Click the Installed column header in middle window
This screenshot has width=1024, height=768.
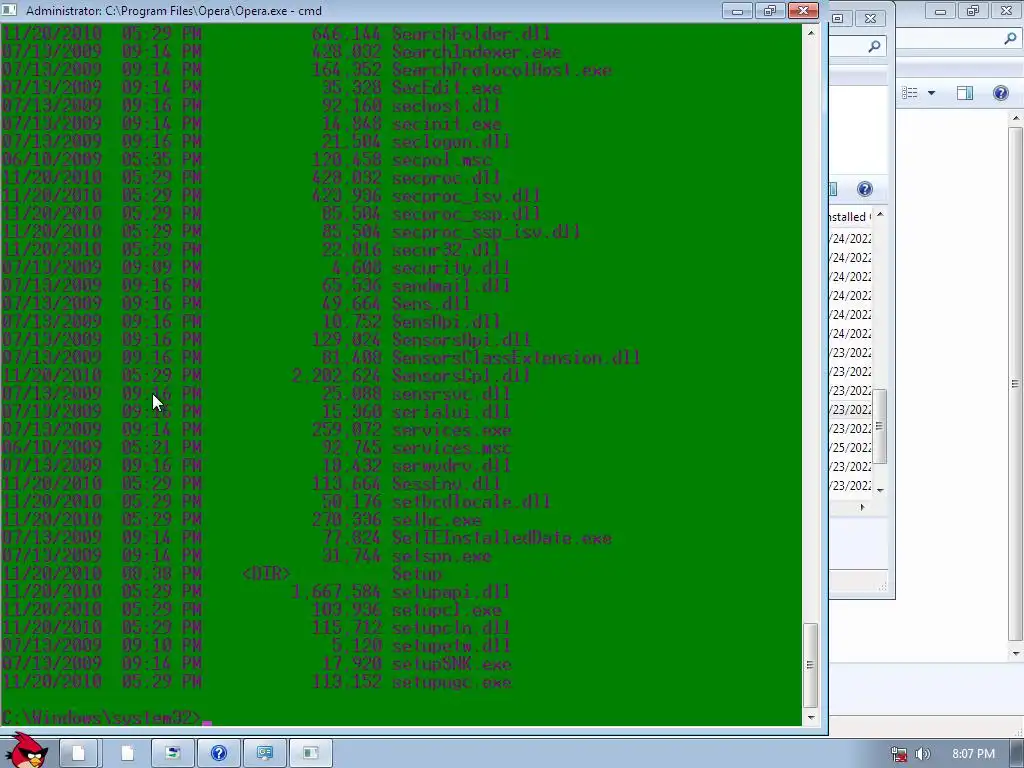[x=849, y=217]
